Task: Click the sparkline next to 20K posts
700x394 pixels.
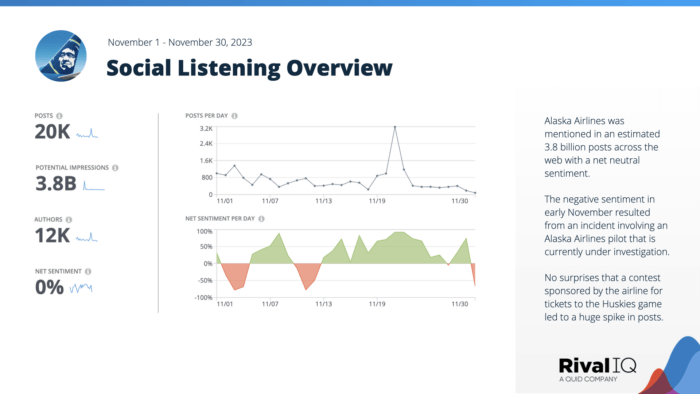Action: 87,133
